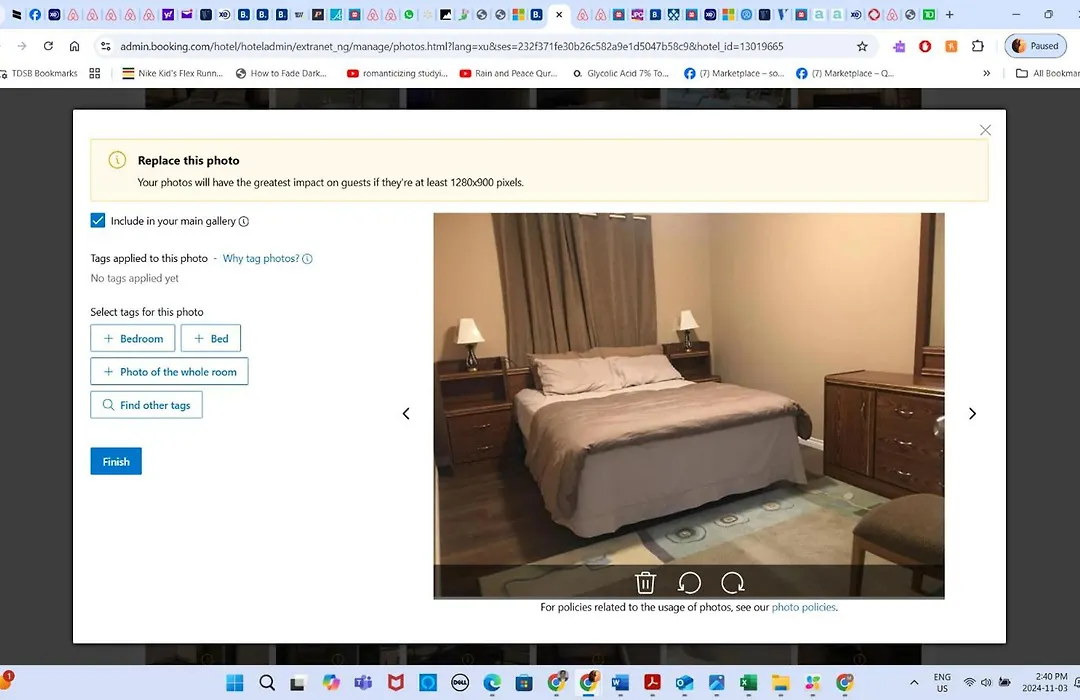The image size is (1080, 700).
Task: Bookmark this page with star icon
Action: (x=862, y=46)
